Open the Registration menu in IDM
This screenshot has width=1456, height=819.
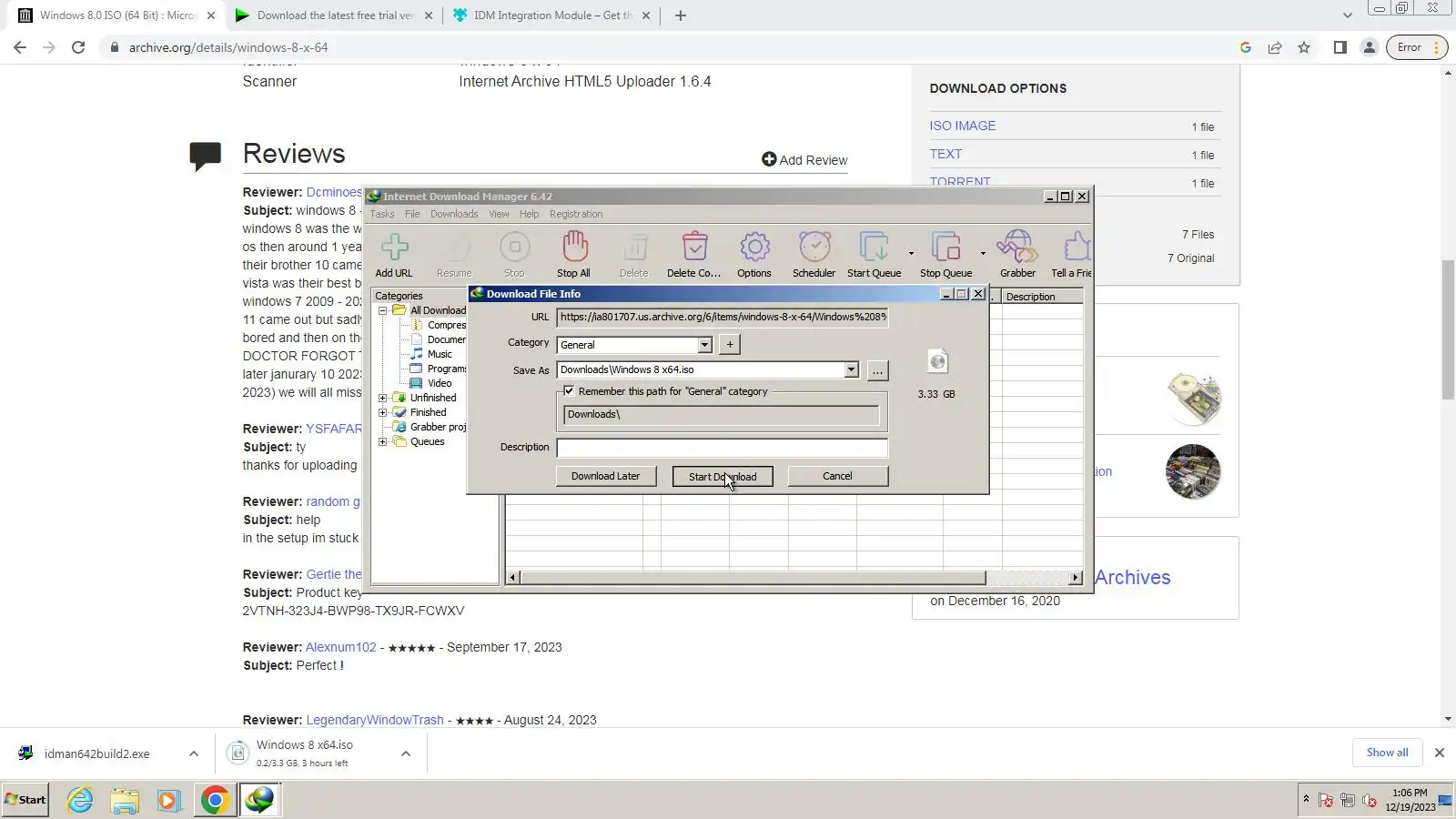tap(576, 214)
